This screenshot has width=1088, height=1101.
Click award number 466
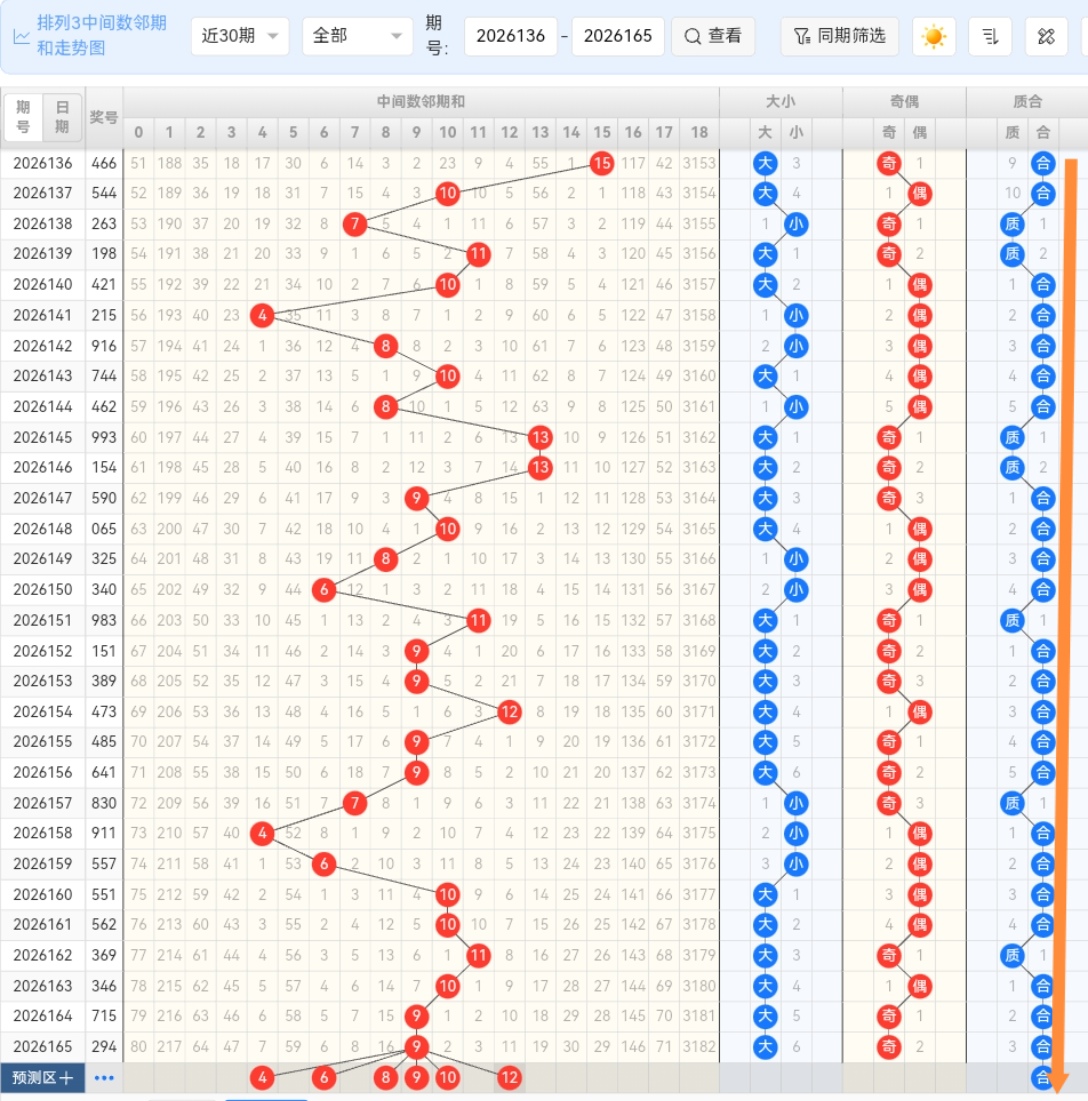tap(104, 164)
